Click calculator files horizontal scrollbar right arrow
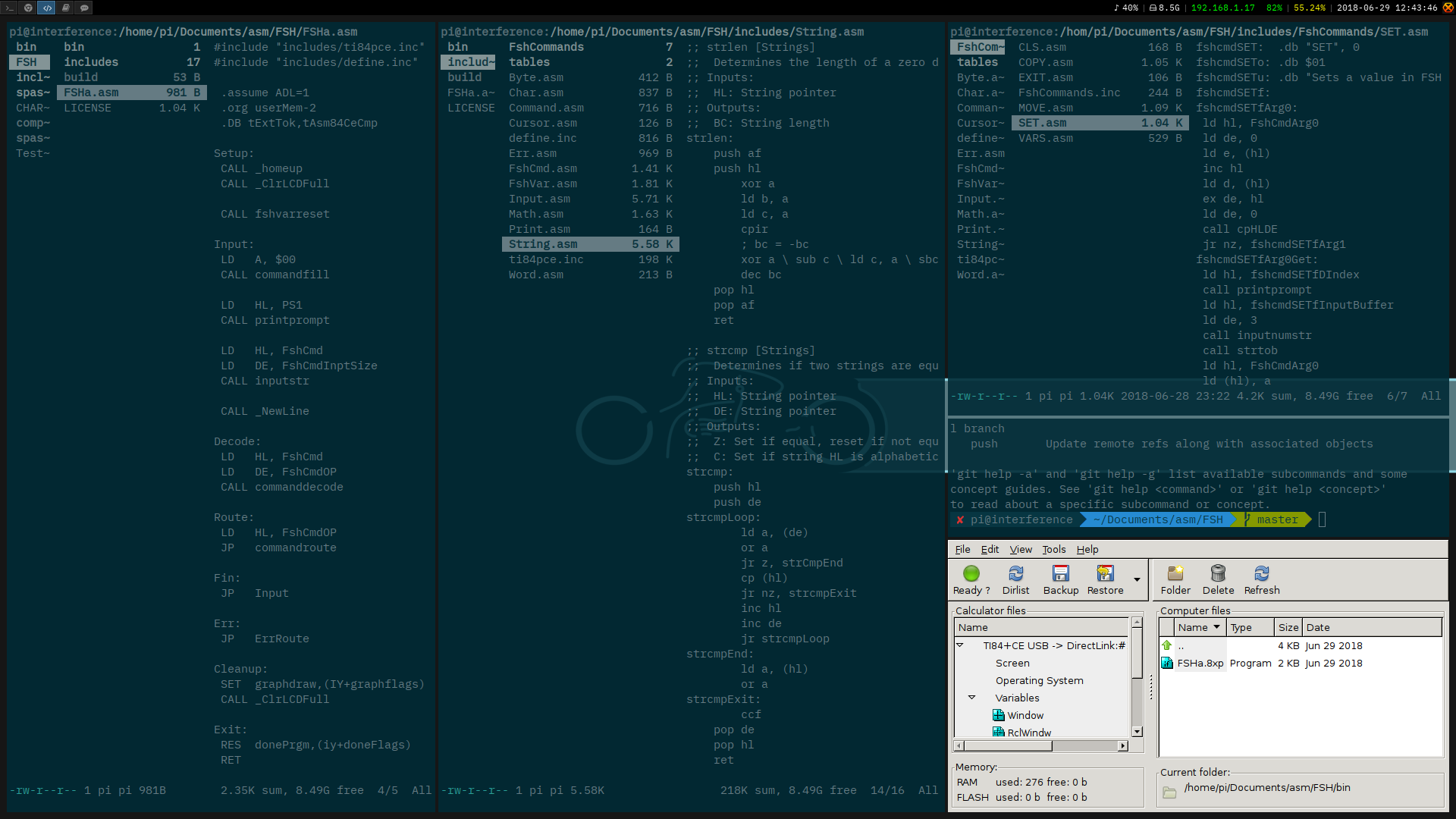This screenshot has width=1456, height=819. tap(1123, 745)
